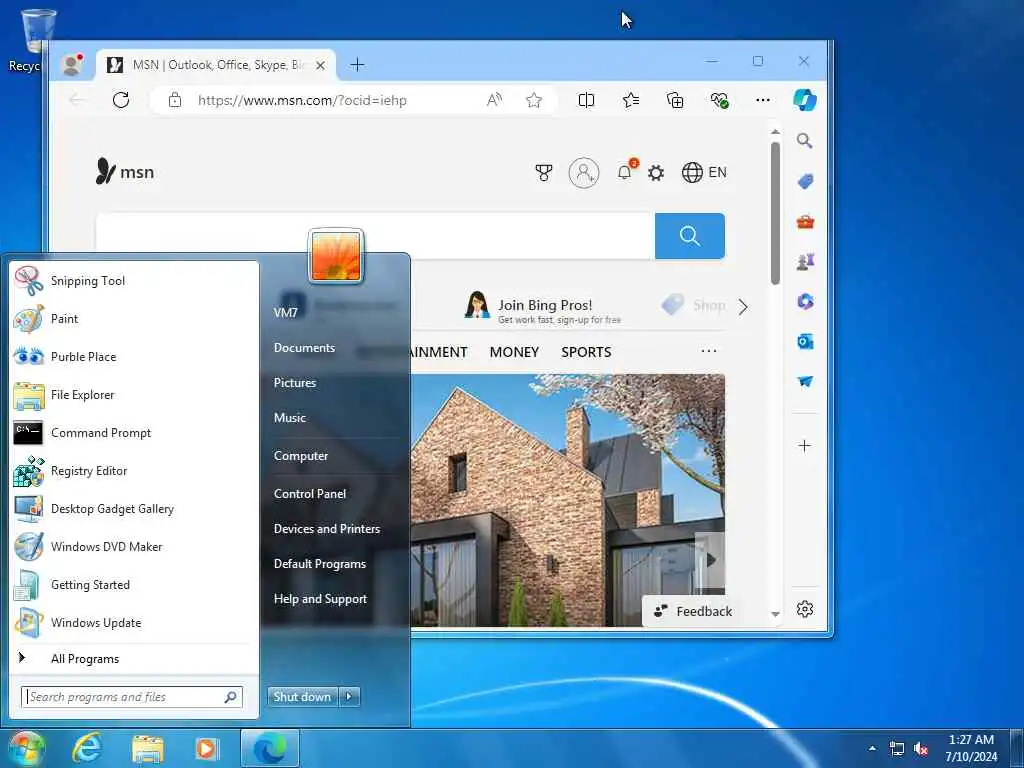Launch Command Prompt
Screen dimensions: 1024x768
tap(134, 432)
